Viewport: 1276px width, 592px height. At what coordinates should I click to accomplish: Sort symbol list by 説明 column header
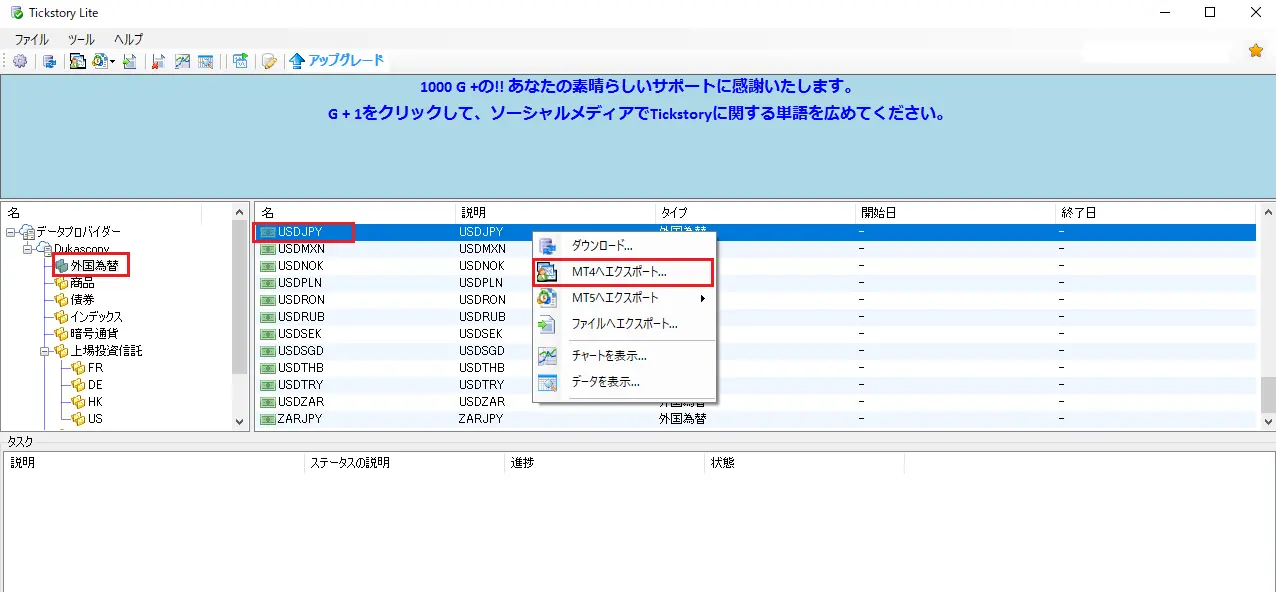[555, 213]
